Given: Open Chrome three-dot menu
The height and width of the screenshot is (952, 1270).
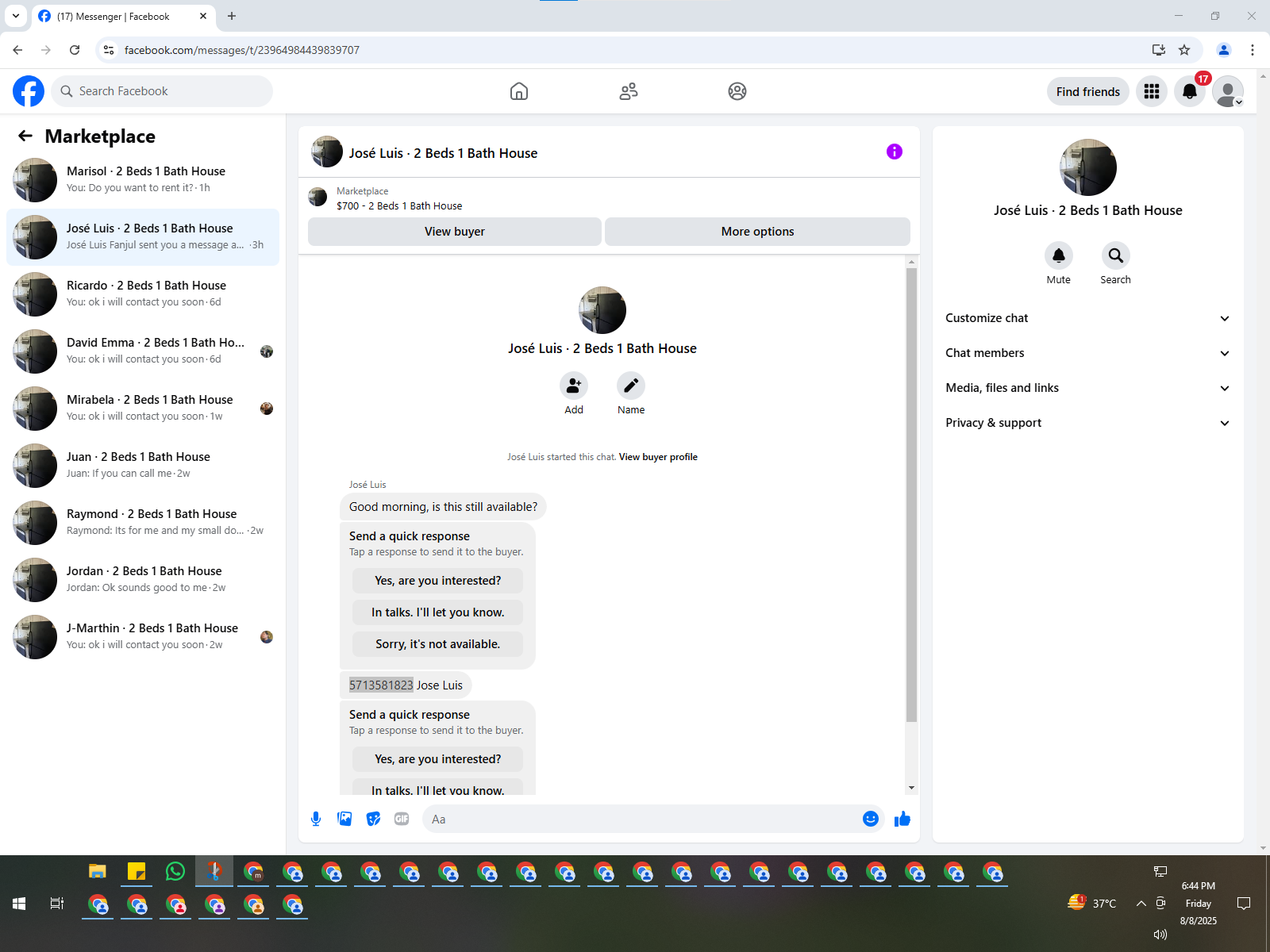Looking at the screenshot, I should point(1253,50).
